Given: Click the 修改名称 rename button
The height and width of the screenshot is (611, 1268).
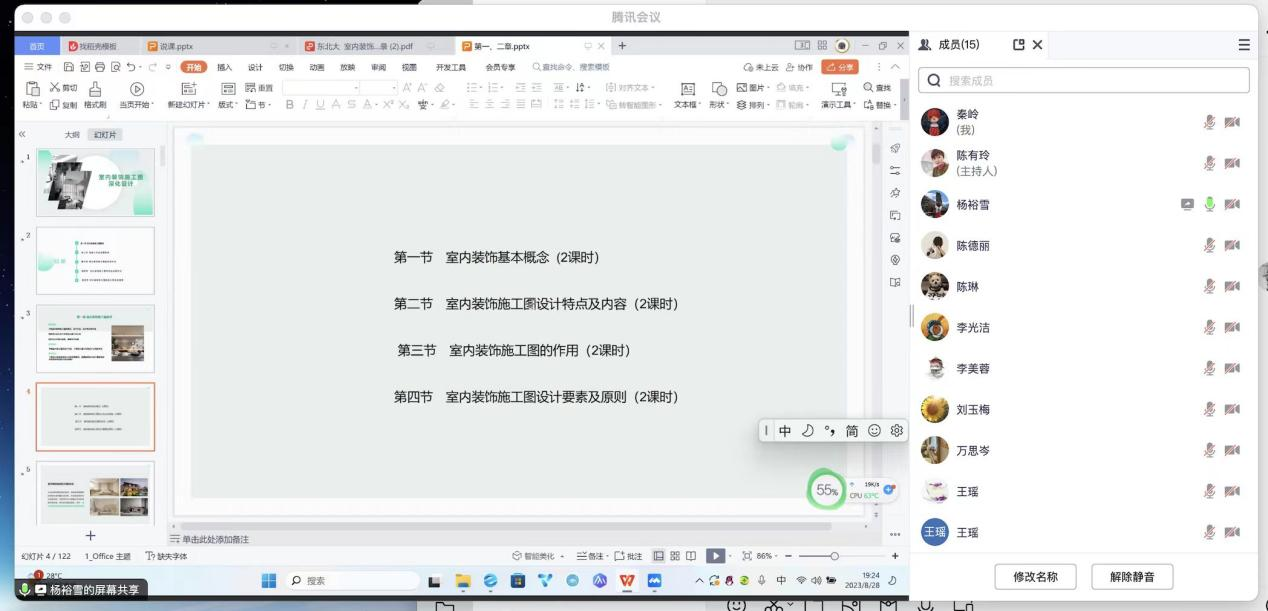Looking at the screenshot, I should [1038, 576].
